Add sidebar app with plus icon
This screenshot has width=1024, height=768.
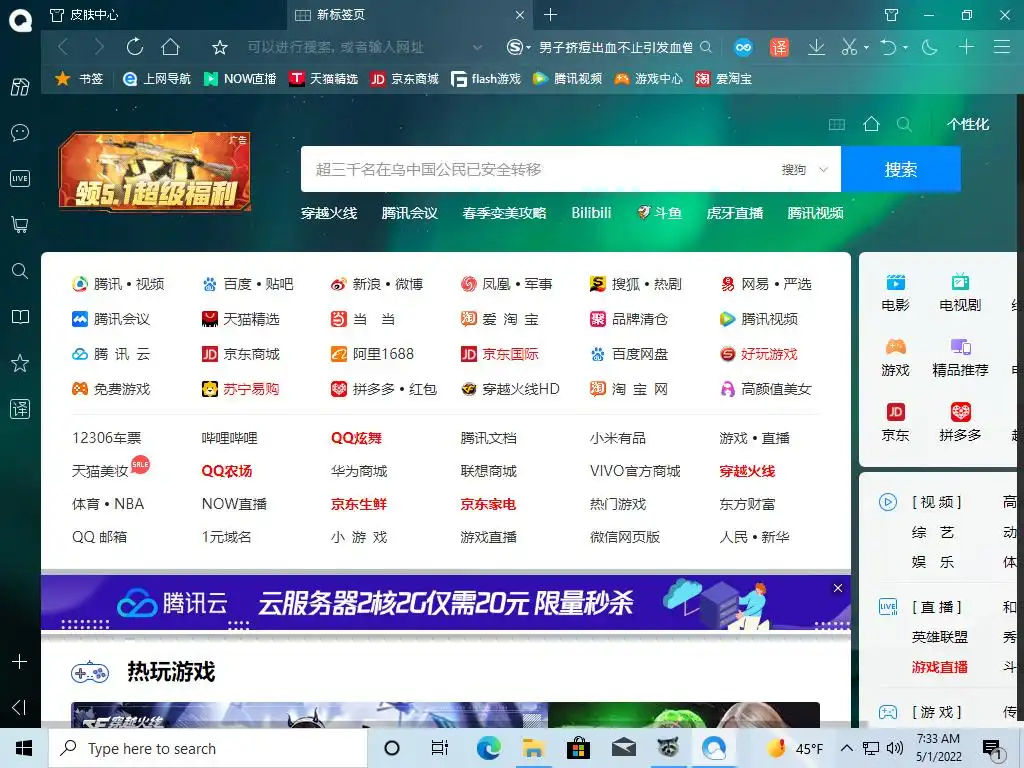click(20, 662)
